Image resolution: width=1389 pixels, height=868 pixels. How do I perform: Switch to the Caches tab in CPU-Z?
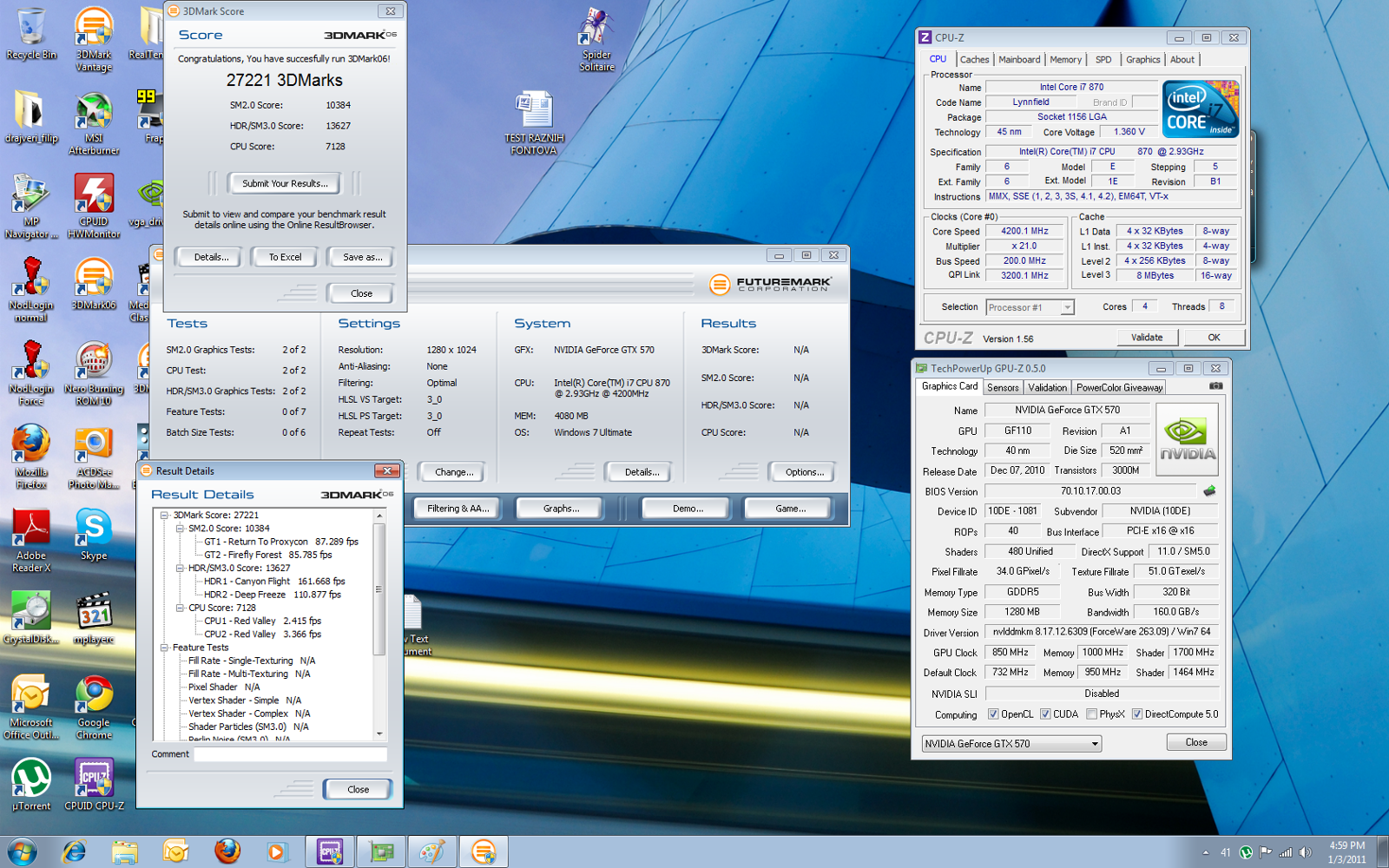[974, 60]
